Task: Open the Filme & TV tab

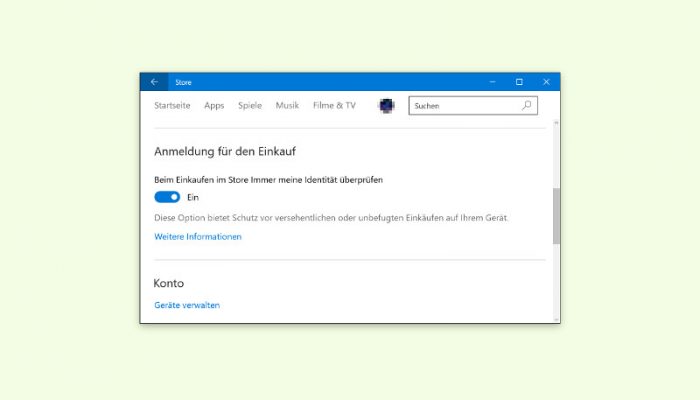Action: coord(334,105)
